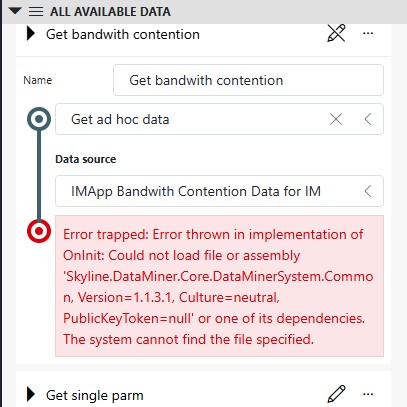This screenshot has height=407, width=407.
Task: Select the red error node circle
Action: coord(39,231)
